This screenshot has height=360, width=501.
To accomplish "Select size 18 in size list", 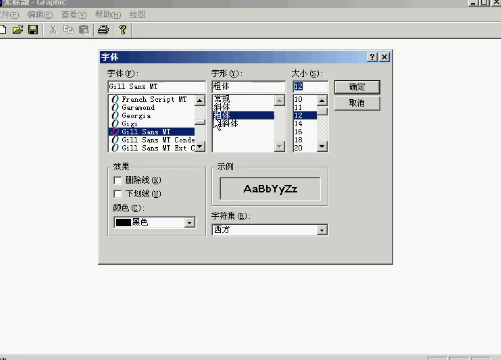I will pos(305,140).
